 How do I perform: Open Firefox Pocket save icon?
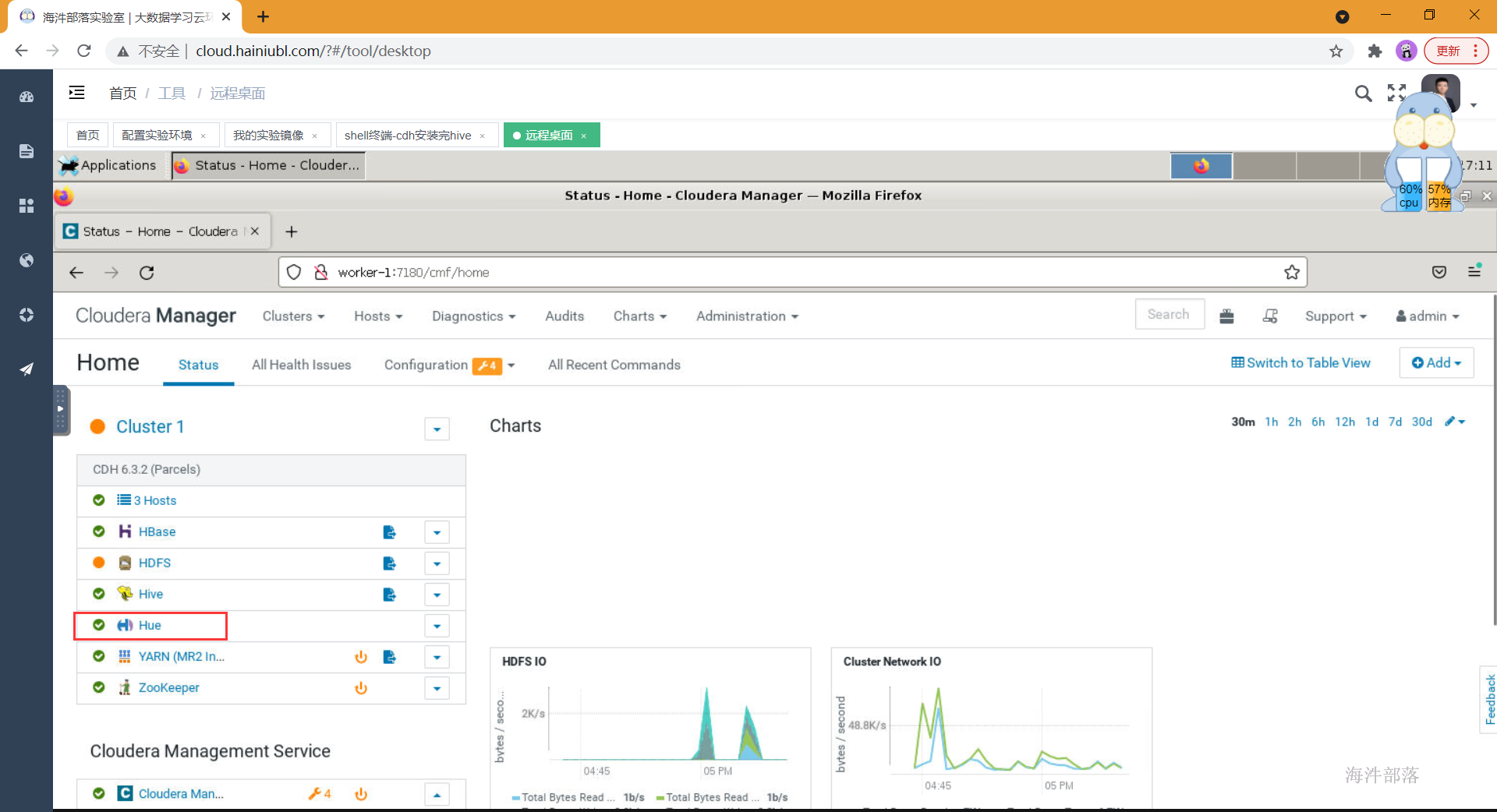click(x=1439, y=272)
